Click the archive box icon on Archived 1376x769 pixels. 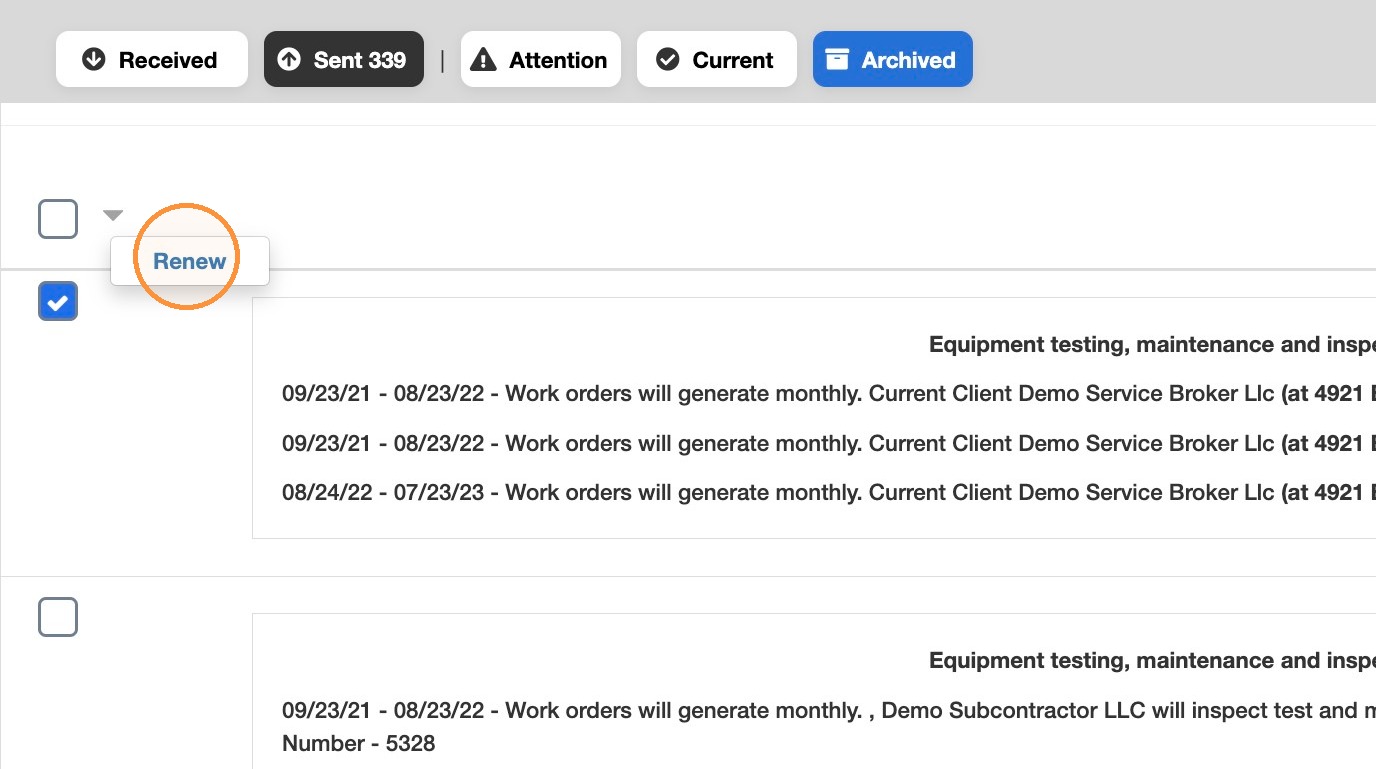click(838, 60)
